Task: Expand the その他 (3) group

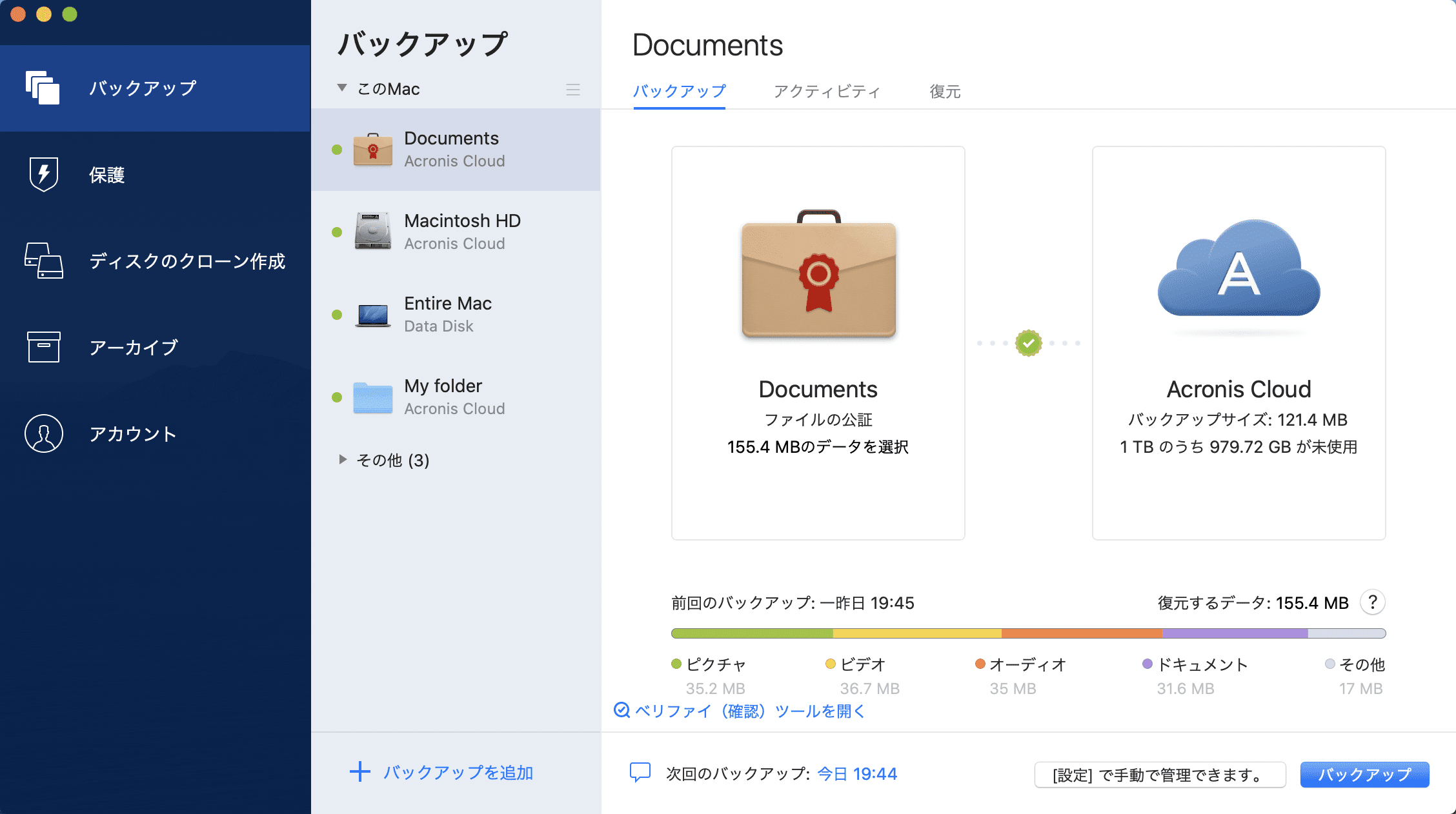Action: [x=343, y=459]
